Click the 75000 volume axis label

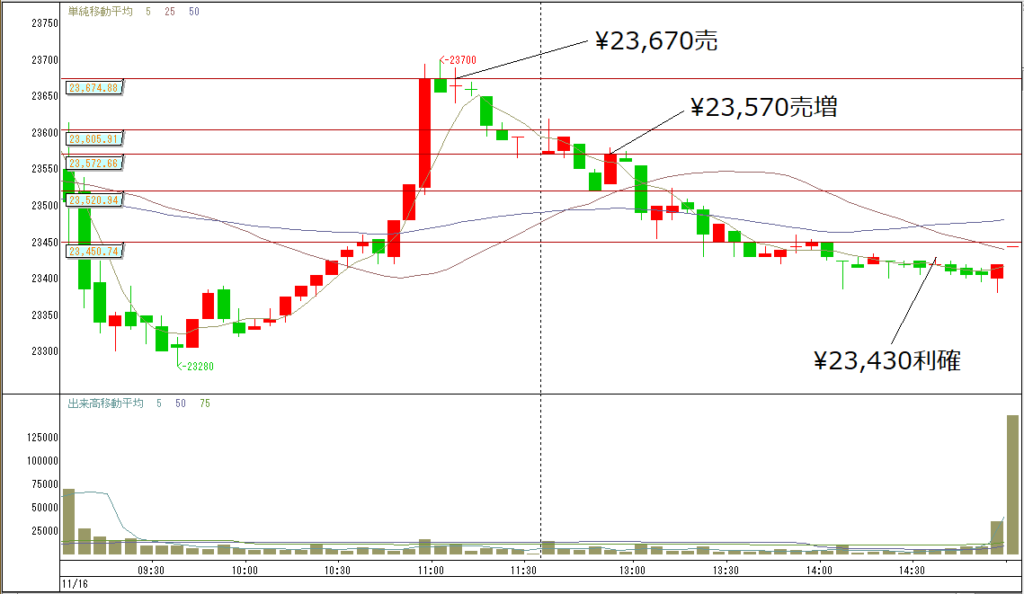[x=45, y=484]
